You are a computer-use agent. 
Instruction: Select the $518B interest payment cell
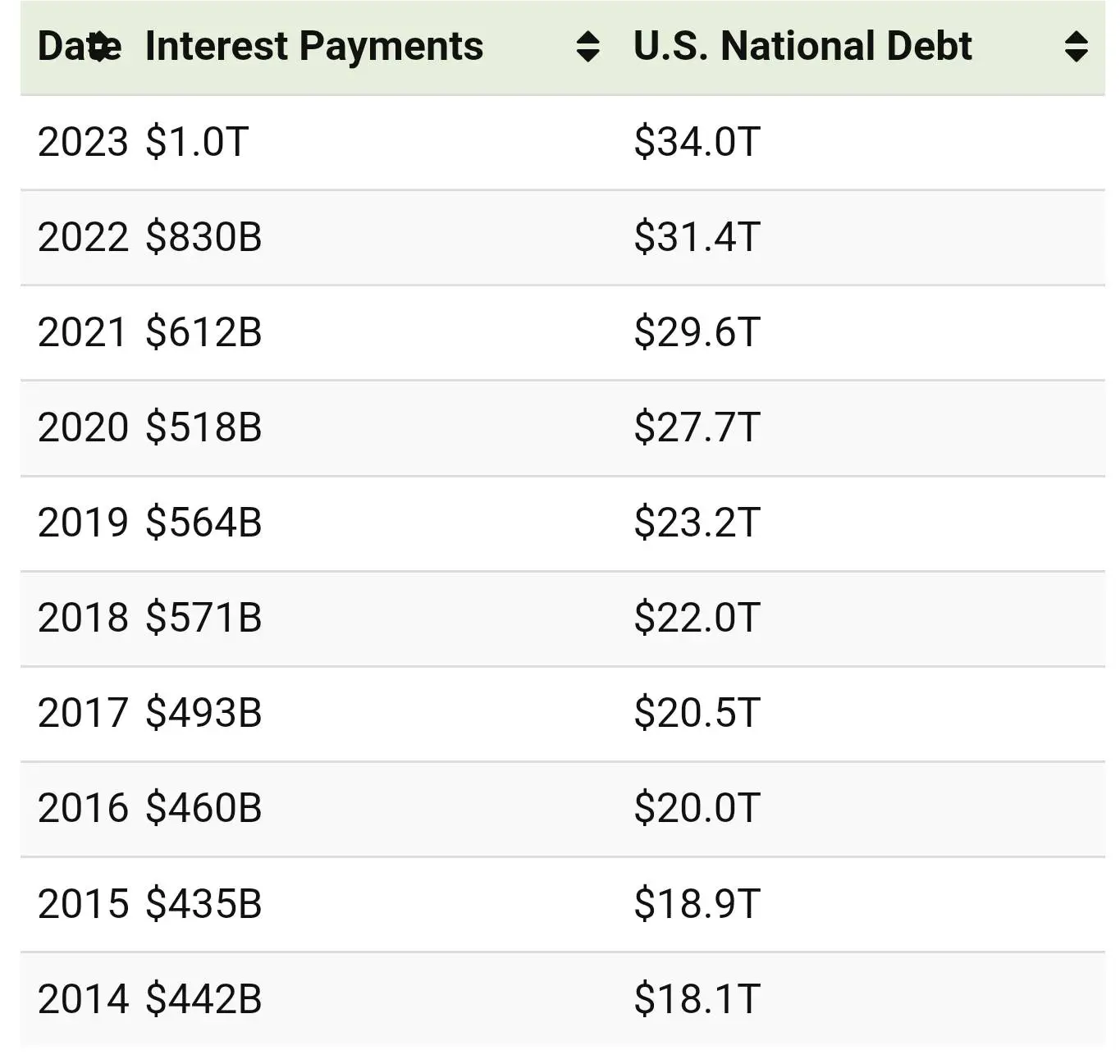click(x=203, y=427)
